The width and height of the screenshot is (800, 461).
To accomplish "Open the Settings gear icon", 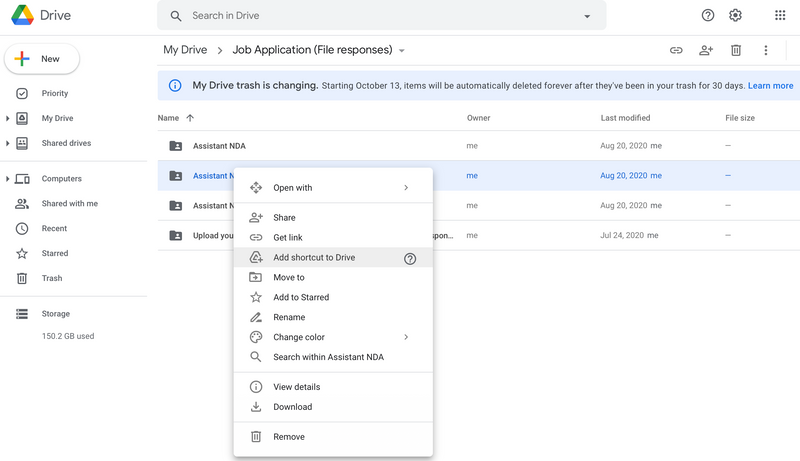I will pyautogui.click(x=736, y=16).
